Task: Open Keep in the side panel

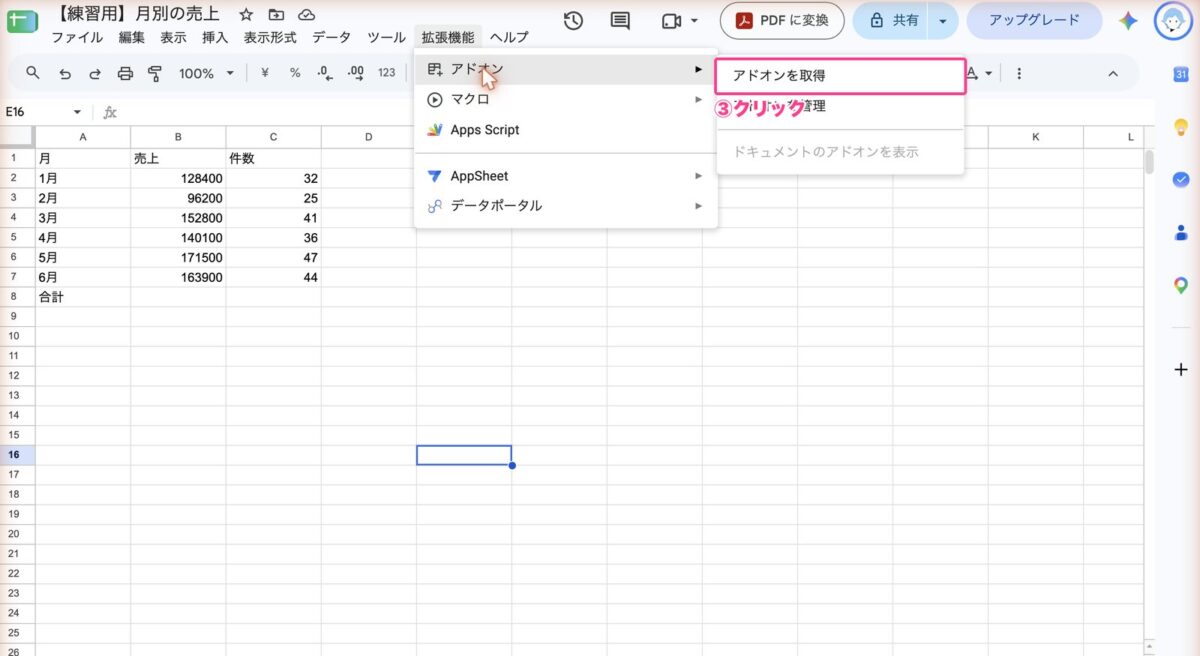Action: 1180,127
